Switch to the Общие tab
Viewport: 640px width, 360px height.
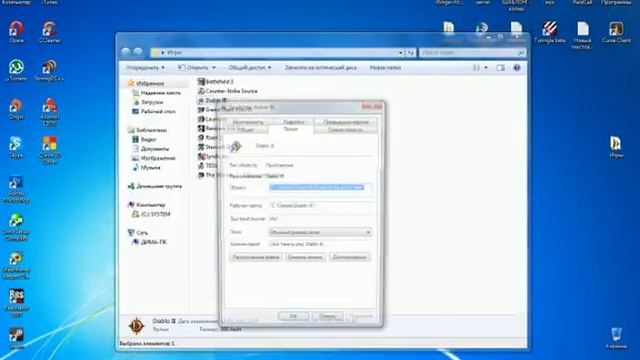(x=246, y=129)
